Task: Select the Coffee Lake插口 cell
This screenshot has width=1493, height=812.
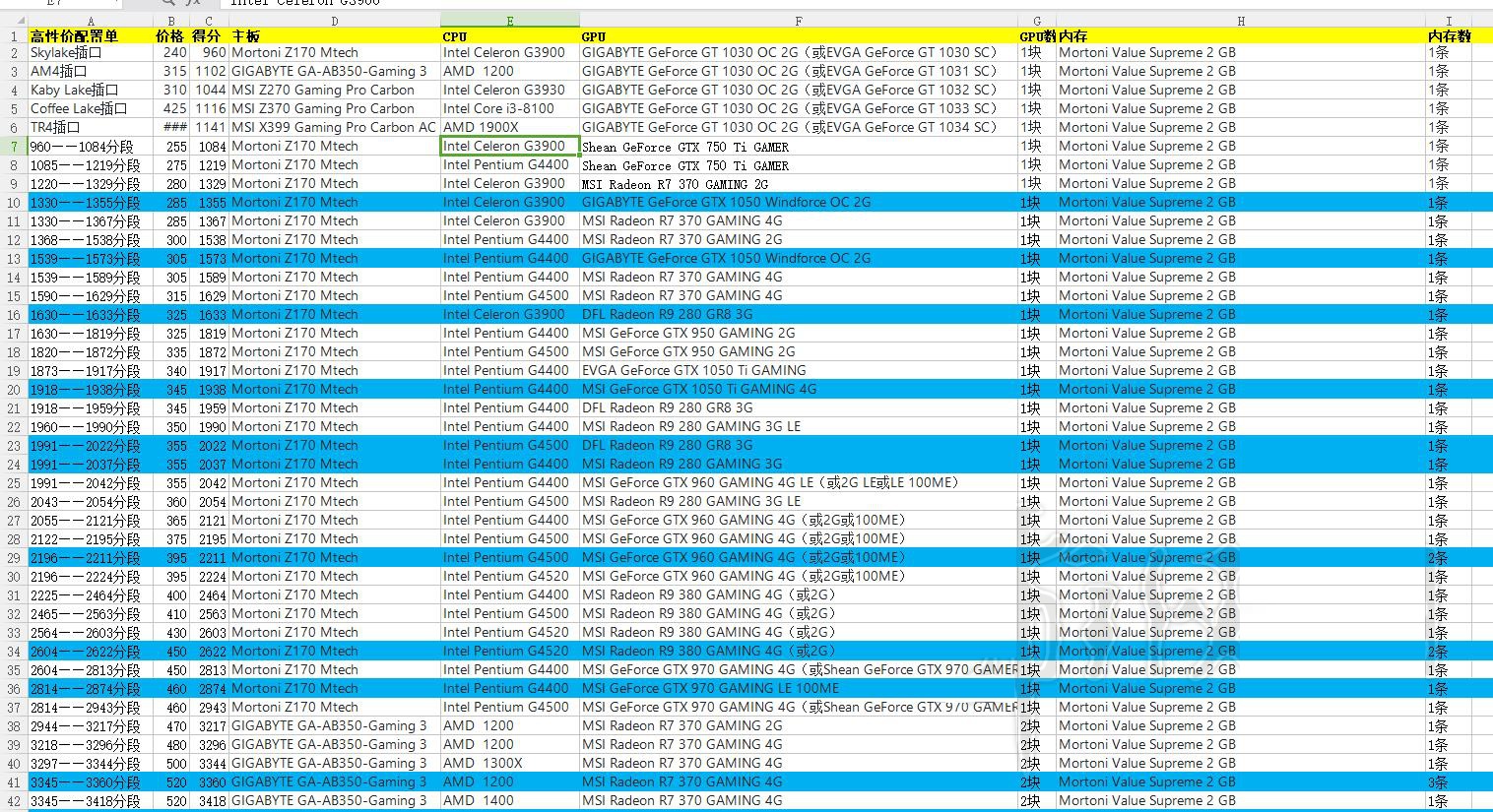Action: 91,108
